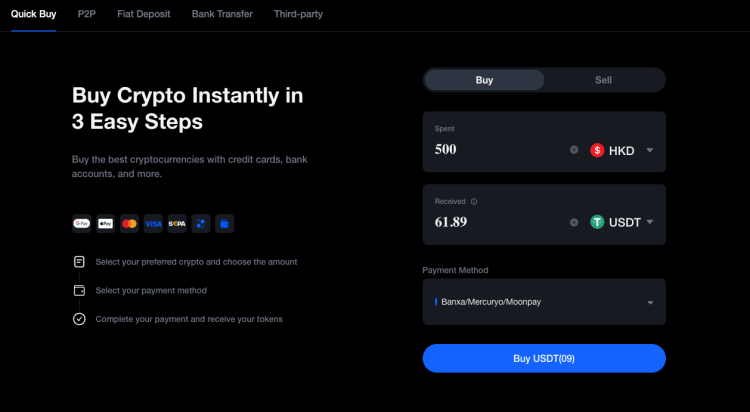Open the USDT crypto dropdown
This screenshot has width=750, height=412.
622,222
